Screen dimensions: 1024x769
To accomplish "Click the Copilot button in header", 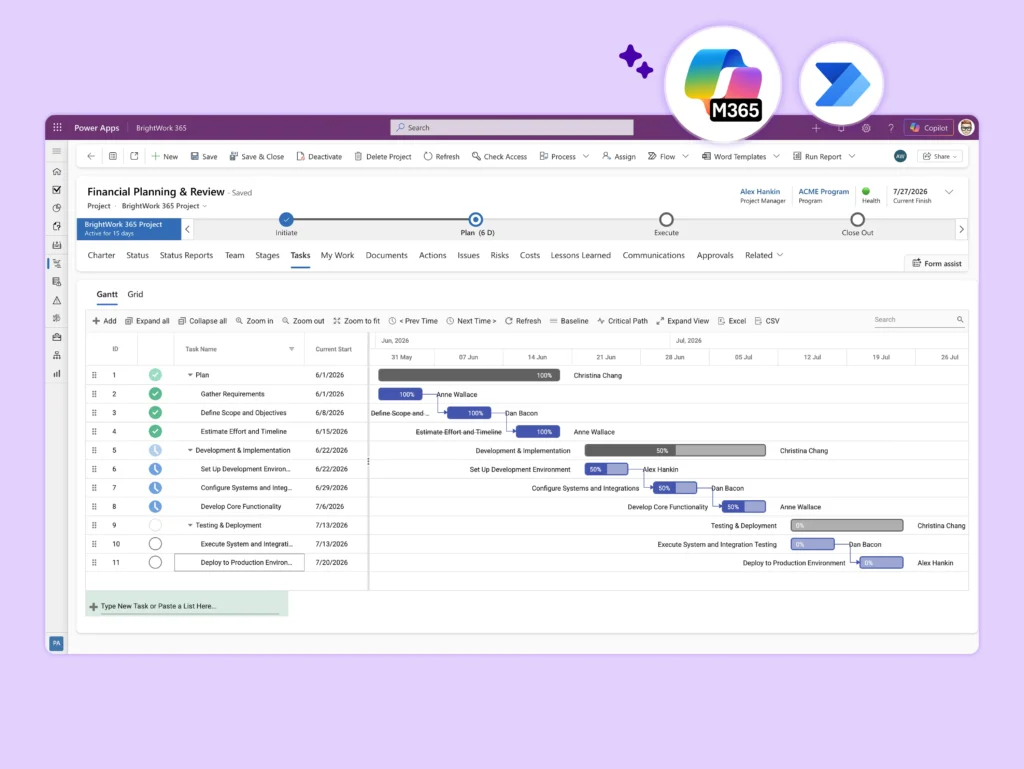I will click(929, 128).
